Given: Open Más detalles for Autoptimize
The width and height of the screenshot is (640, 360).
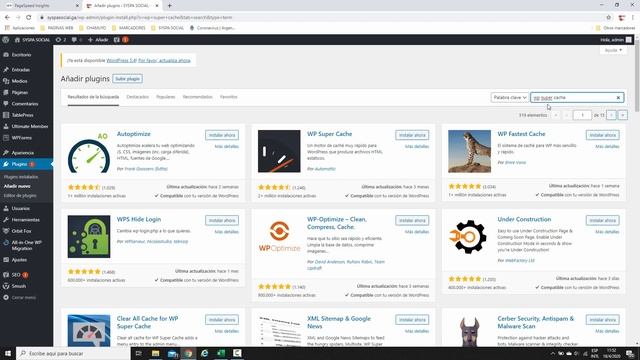Looking at the screenshot, I should click(x=227, y=147).
